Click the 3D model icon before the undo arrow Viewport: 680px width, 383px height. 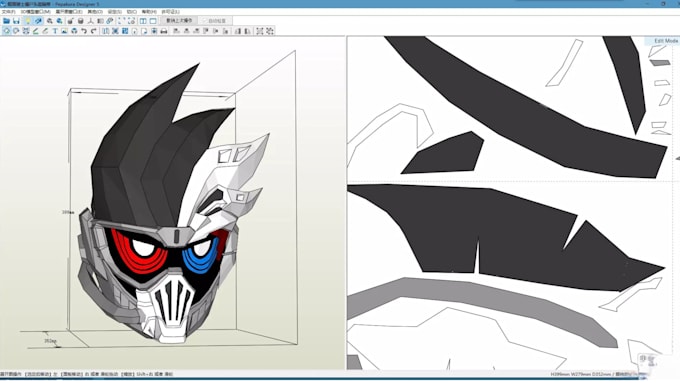[x=74, y=31]
